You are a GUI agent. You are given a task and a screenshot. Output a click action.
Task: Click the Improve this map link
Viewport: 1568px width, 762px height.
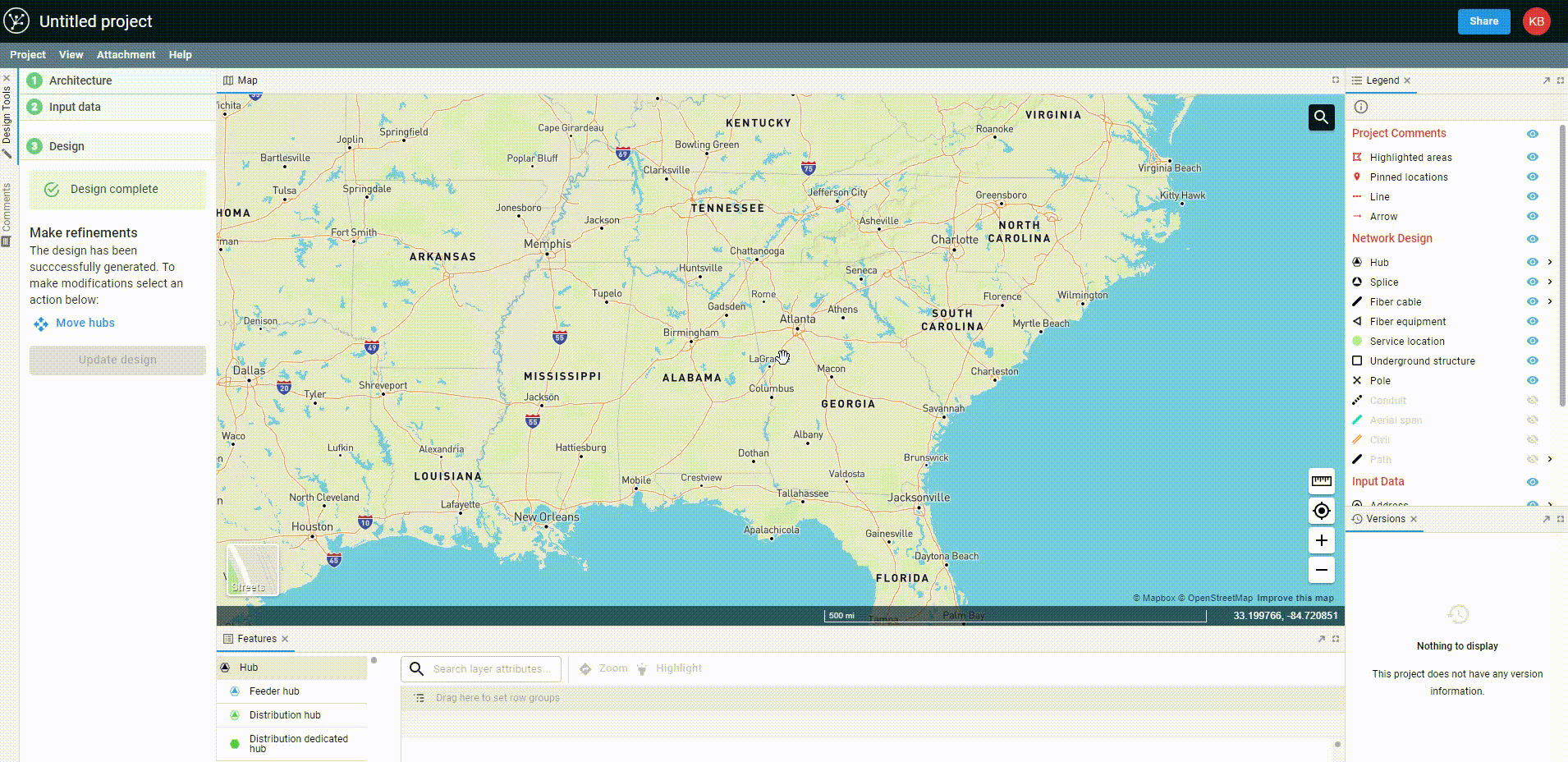coord(1295,598)
